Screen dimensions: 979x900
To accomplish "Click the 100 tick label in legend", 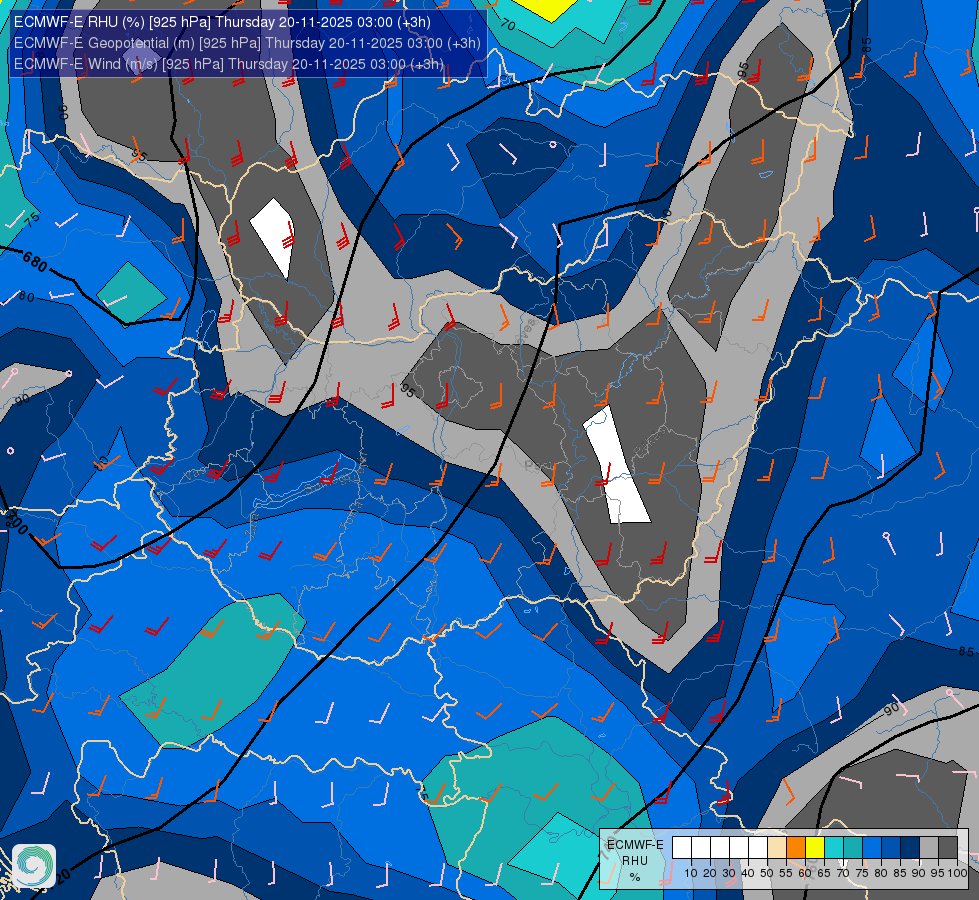I will (957, 873).
